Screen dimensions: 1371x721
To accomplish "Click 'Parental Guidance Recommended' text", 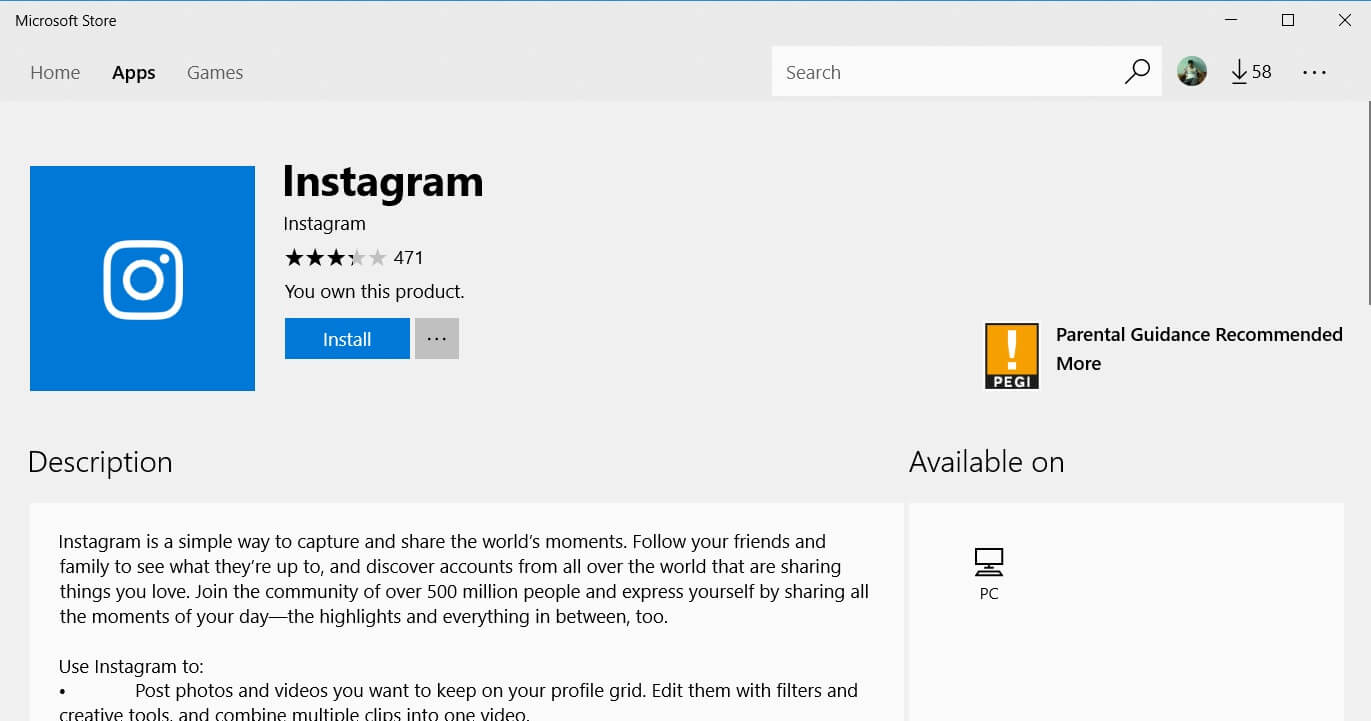I will click(1199, 335).
